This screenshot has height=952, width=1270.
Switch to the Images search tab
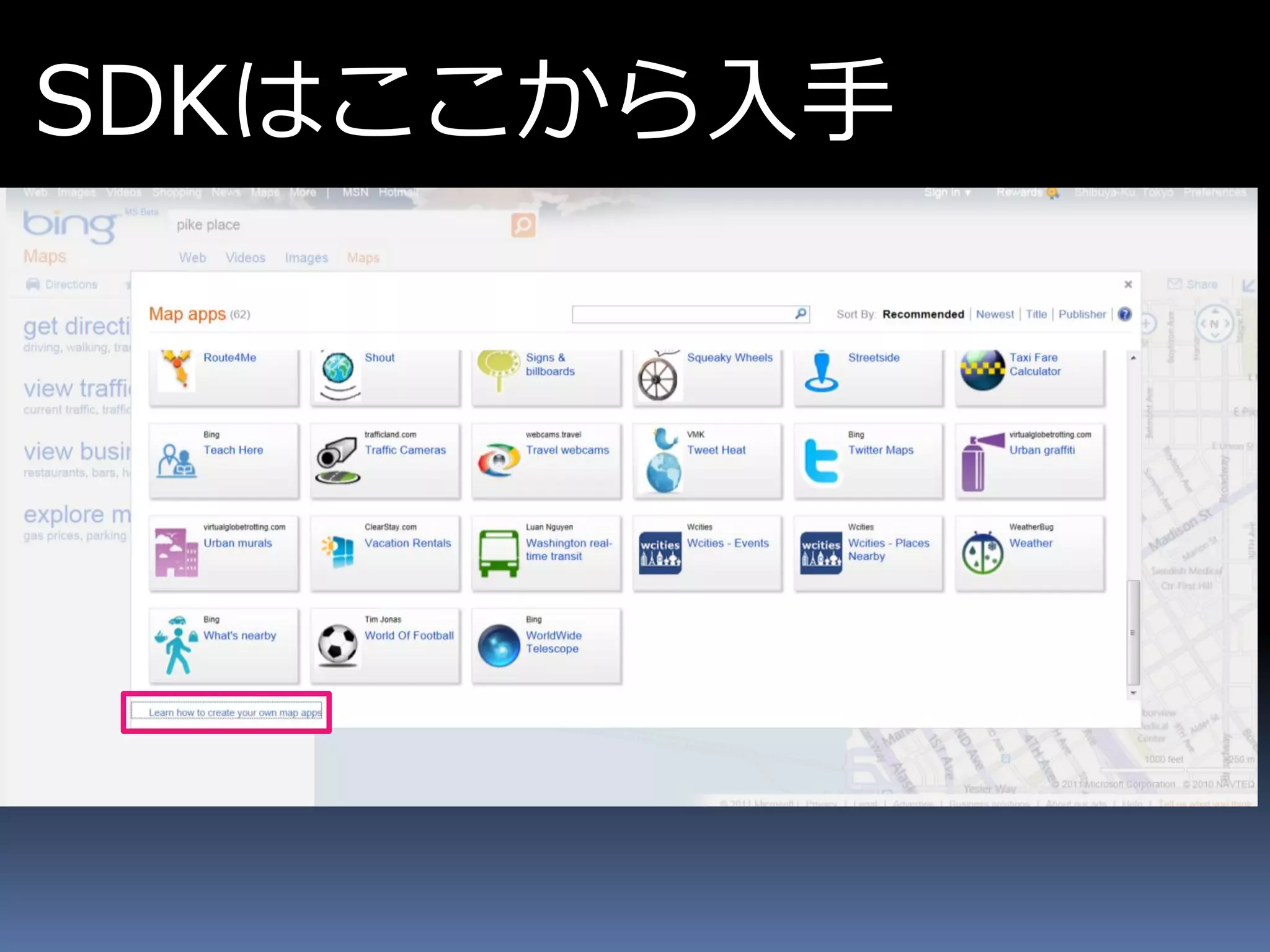[306, 258]
